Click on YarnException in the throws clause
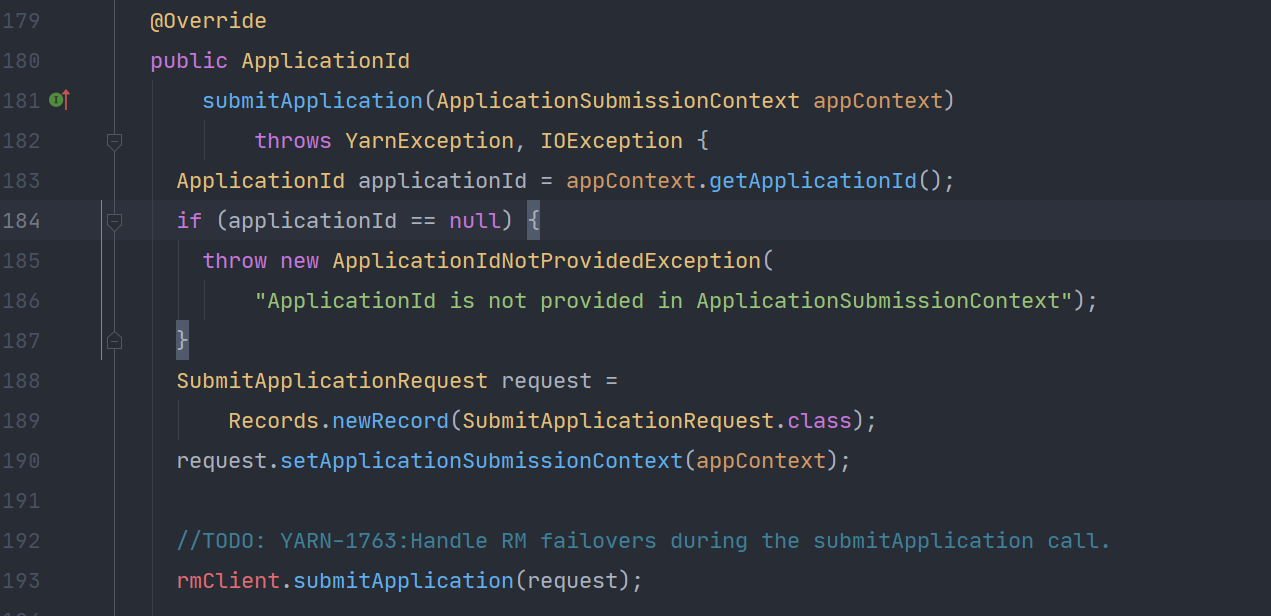 tap(429, 141)
